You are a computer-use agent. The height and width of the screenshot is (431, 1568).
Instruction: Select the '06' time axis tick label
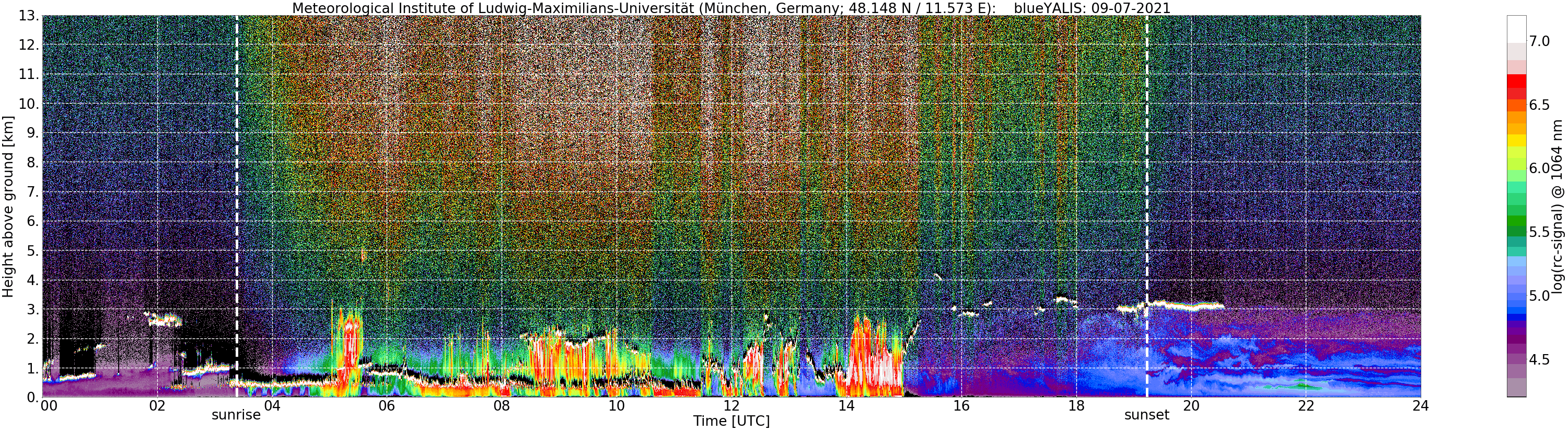pos(387,406)
